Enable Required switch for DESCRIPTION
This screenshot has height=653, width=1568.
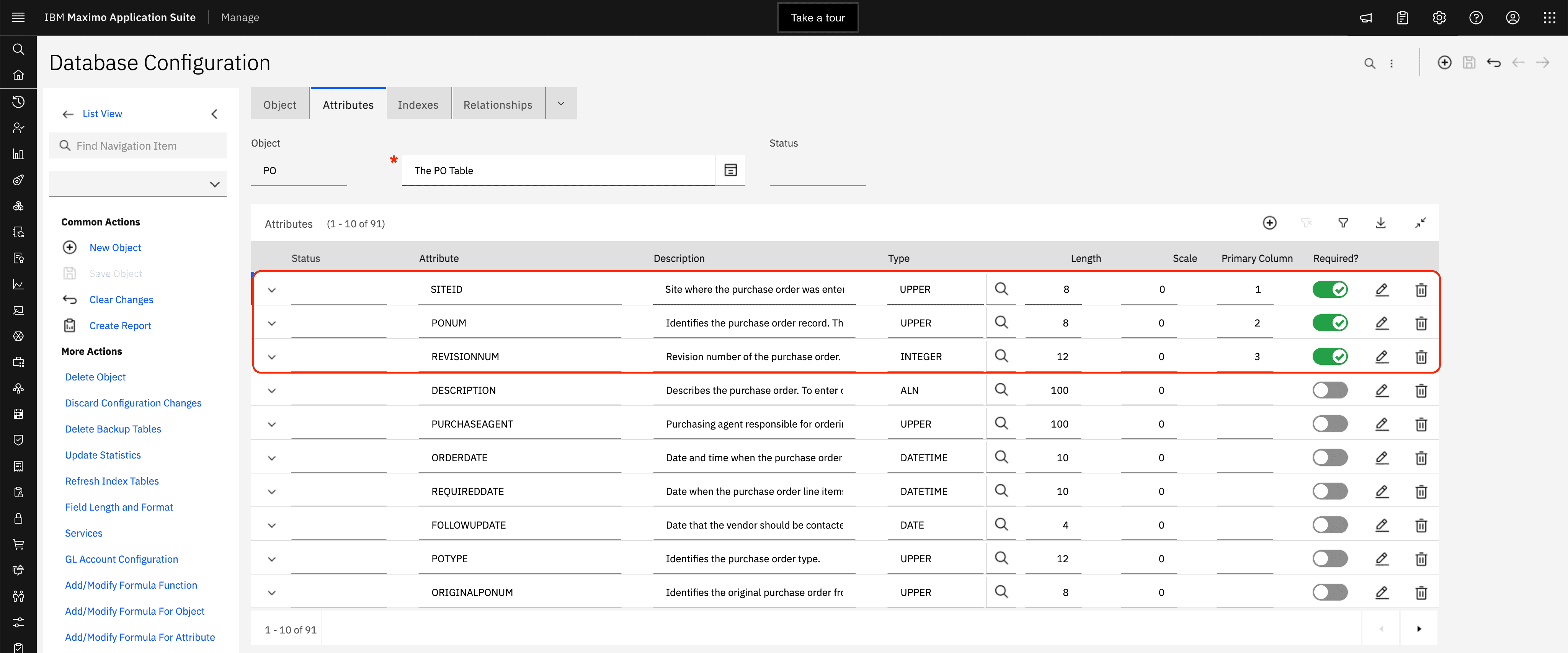1330,390
